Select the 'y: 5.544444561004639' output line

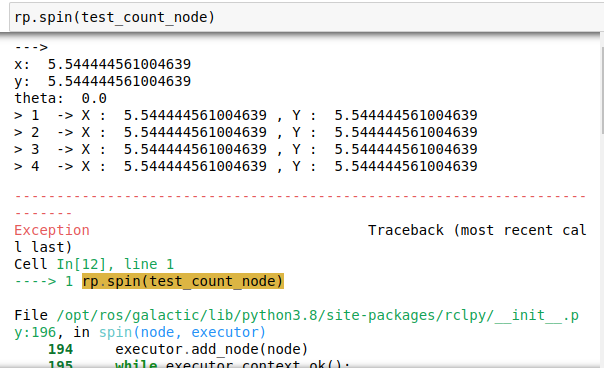(102, 81)
